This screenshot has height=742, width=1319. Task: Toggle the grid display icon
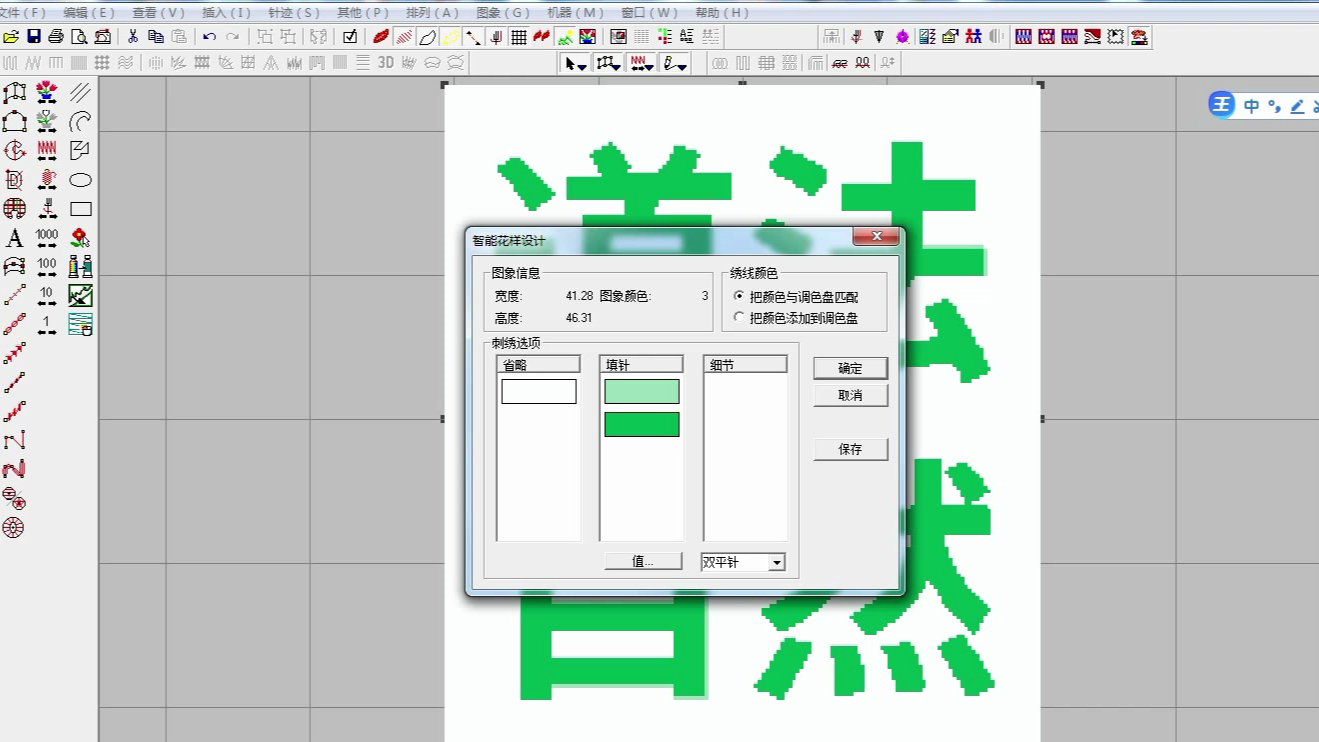(519, 37)
